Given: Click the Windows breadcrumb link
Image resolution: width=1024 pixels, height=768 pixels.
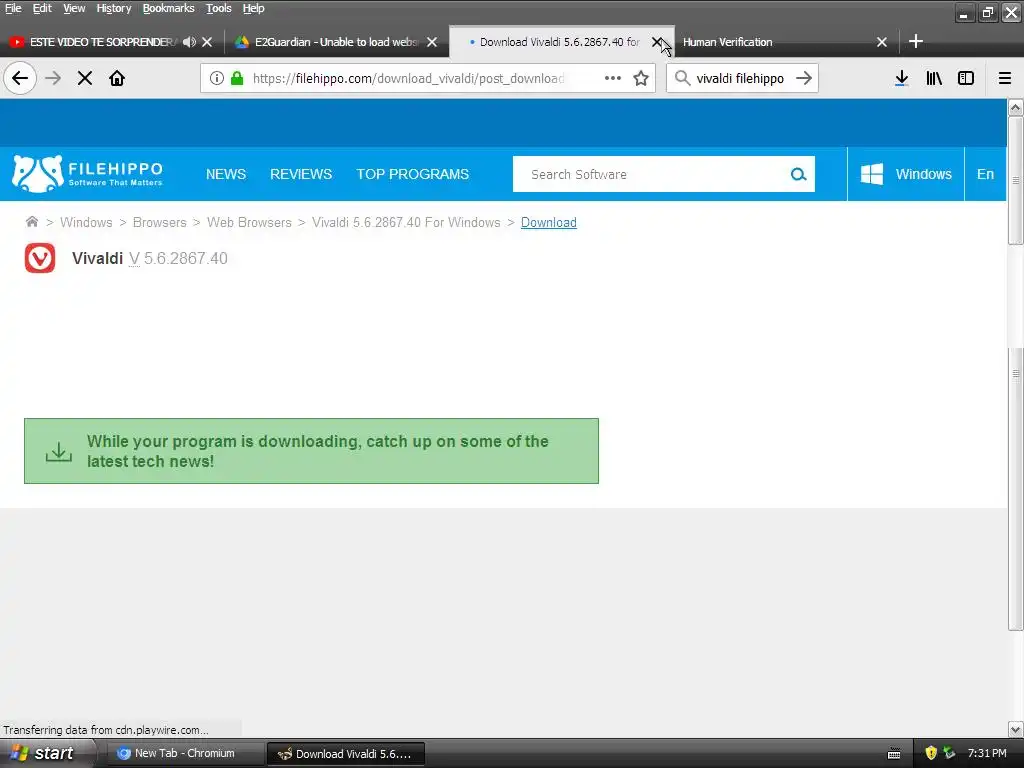Looking at the screenshot, I should (86, 223).
